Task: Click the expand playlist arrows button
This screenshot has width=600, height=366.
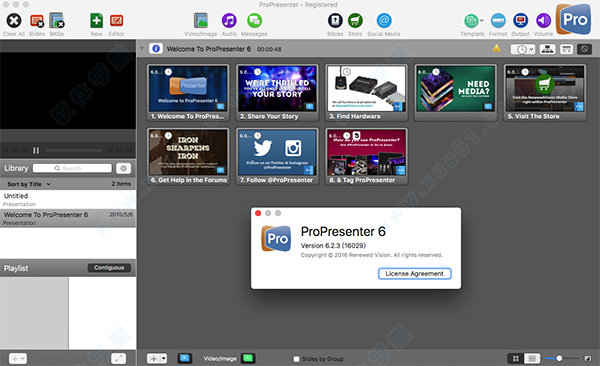Action: tap(118, 358)
